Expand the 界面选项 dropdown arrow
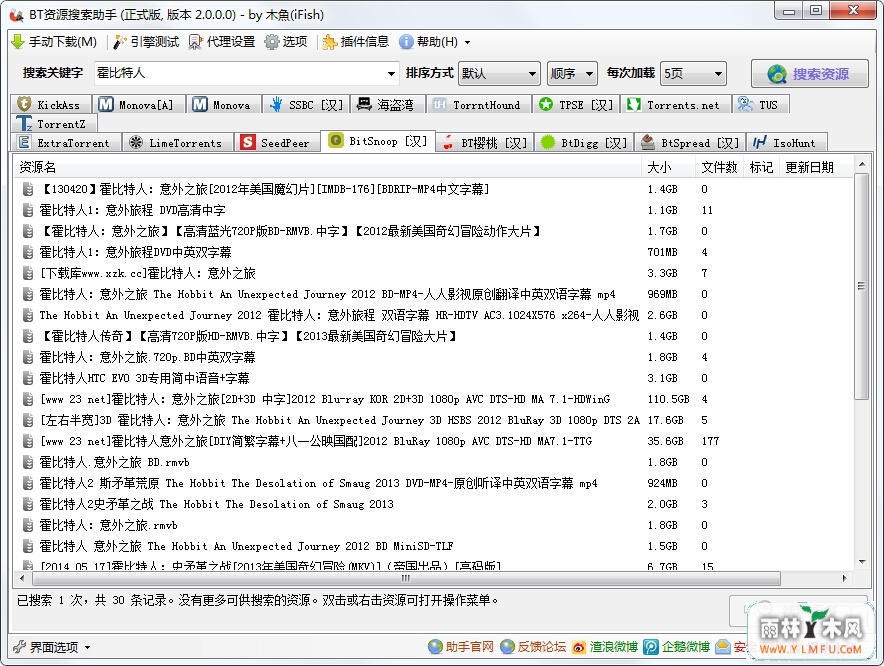This screenshot has width=884, height=666. pyautogui.click(x=87, y=647)
